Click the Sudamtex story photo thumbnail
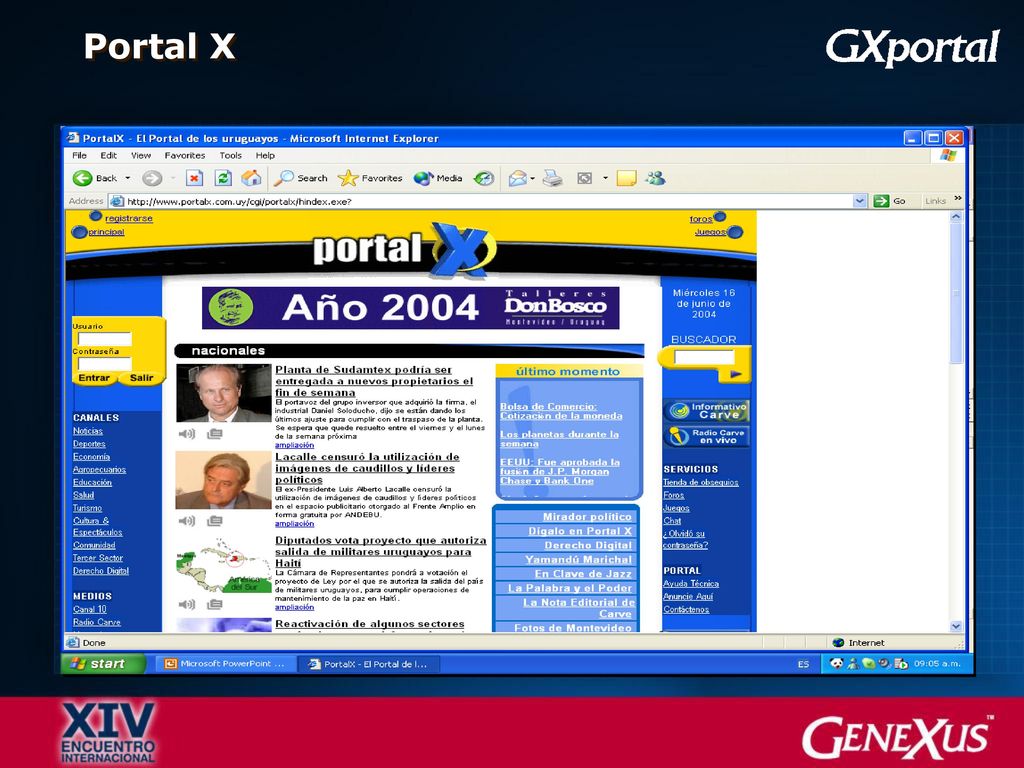The width and height of the screenshot is (1024, 768). click(x=223, y=393)
